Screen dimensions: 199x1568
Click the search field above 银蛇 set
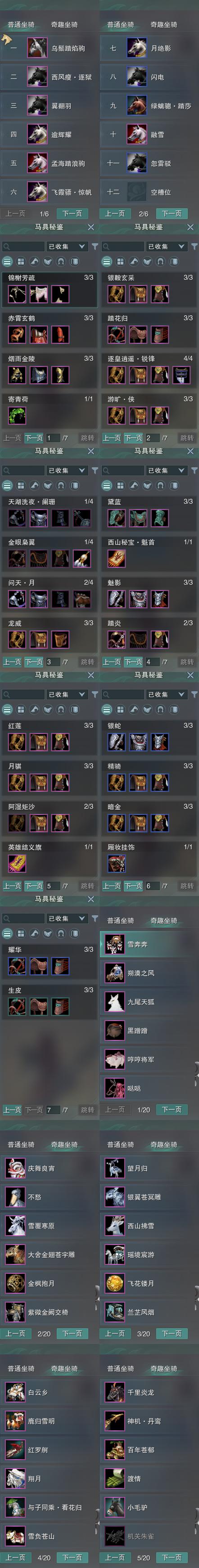tap(123, 694)
